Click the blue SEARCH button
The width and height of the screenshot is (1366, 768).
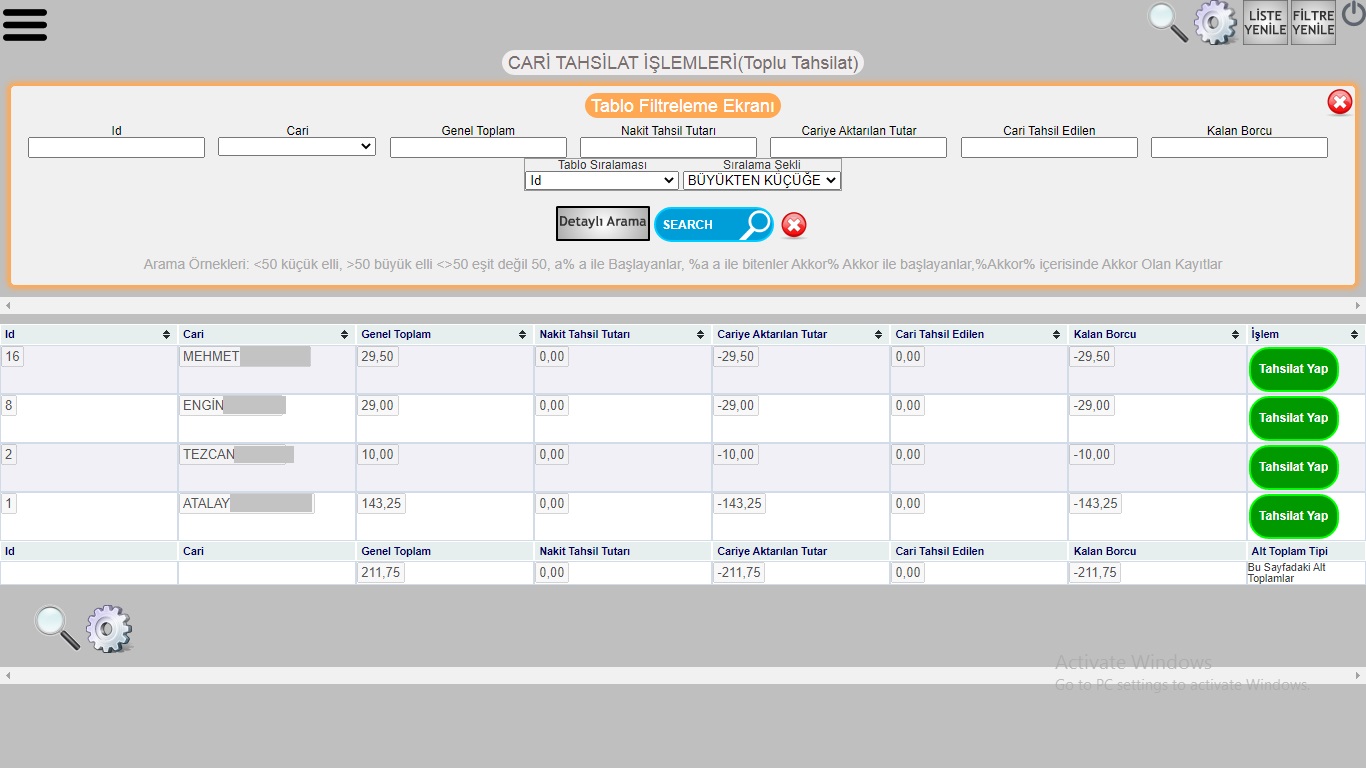pos(714,225)
